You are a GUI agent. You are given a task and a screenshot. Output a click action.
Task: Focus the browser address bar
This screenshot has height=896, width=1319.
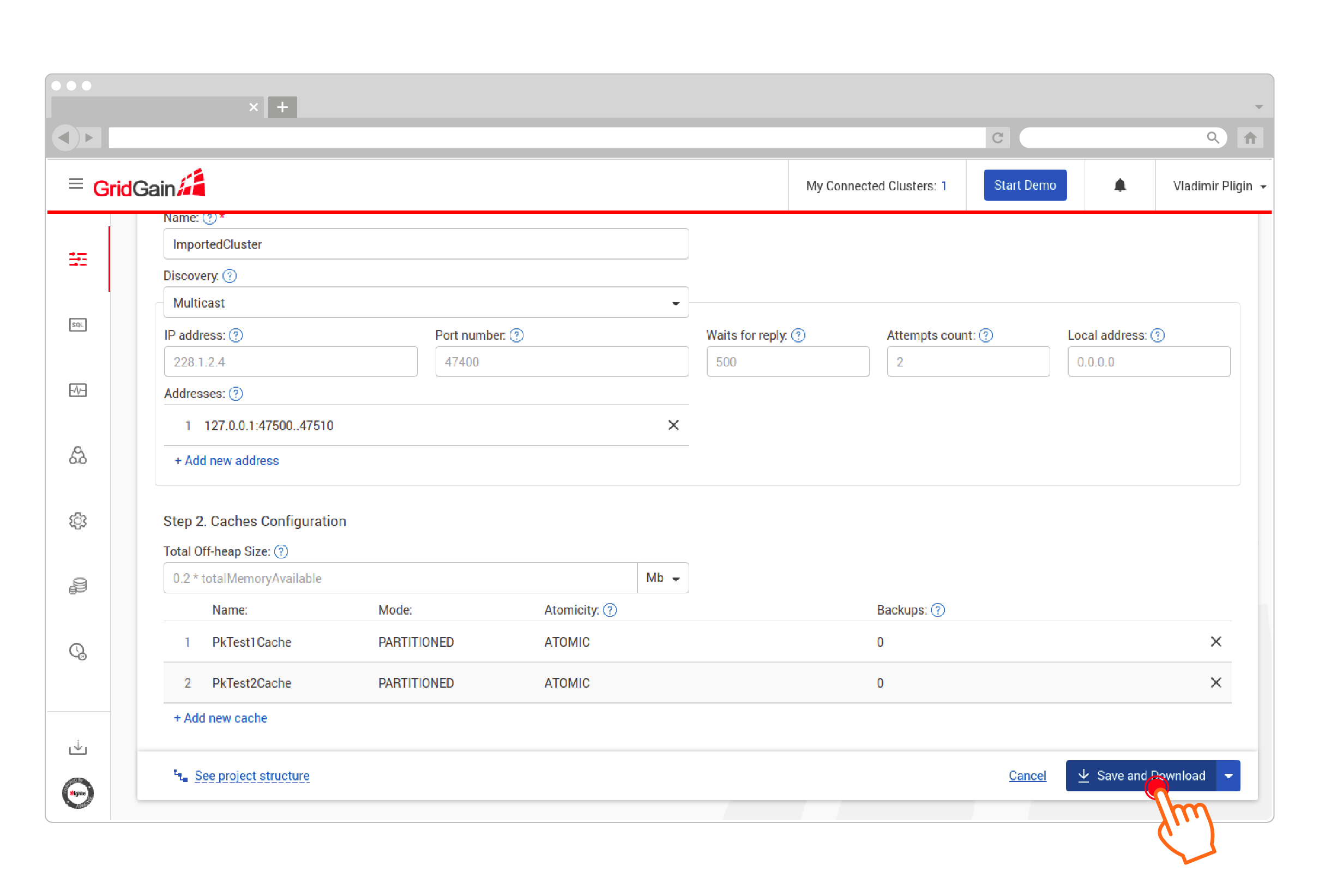tap(546, 137)
